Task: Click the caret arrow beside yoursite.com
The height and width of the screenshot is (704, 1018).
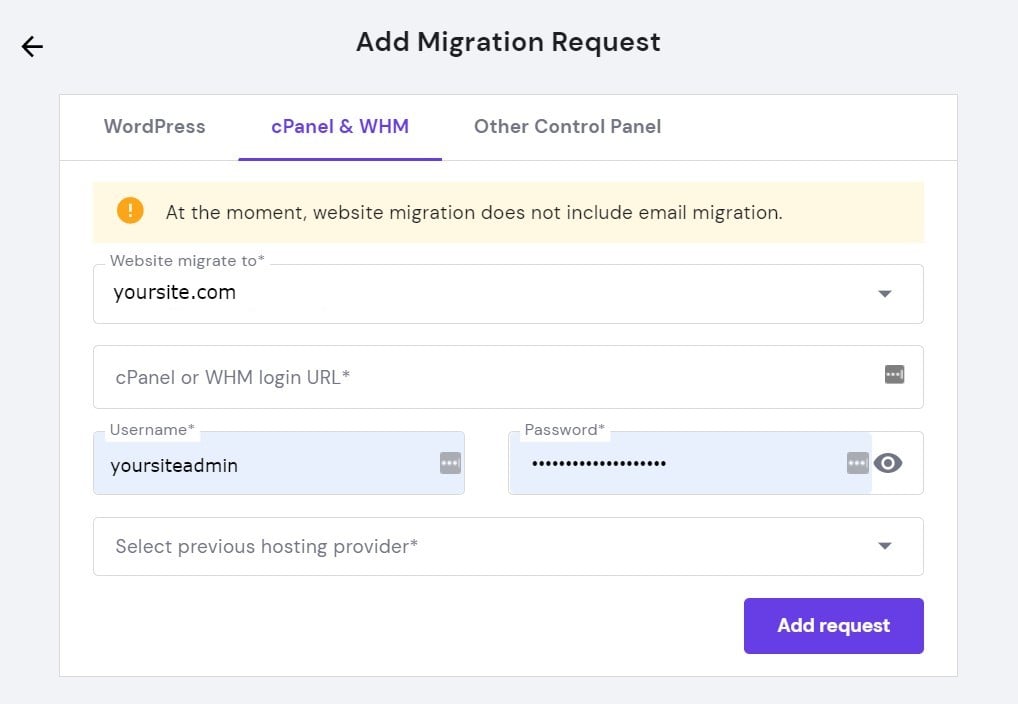Action: pos(884,293)
